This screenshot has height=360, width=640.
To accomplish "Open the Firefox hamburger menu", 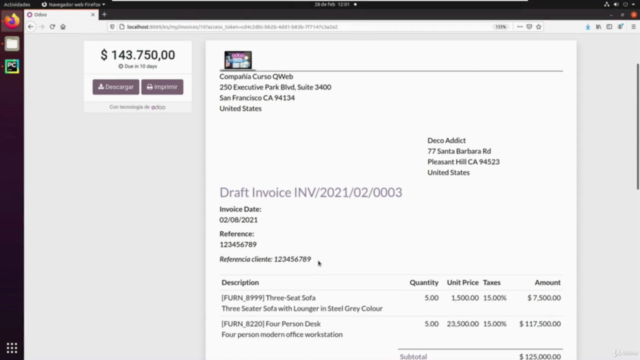I will 633,27.
